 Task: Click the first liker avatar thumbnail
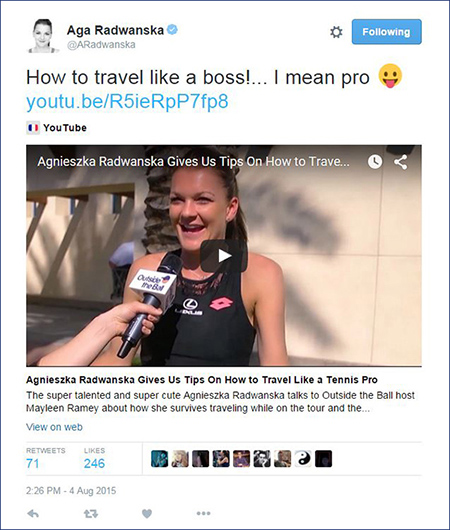click(159, 459)
